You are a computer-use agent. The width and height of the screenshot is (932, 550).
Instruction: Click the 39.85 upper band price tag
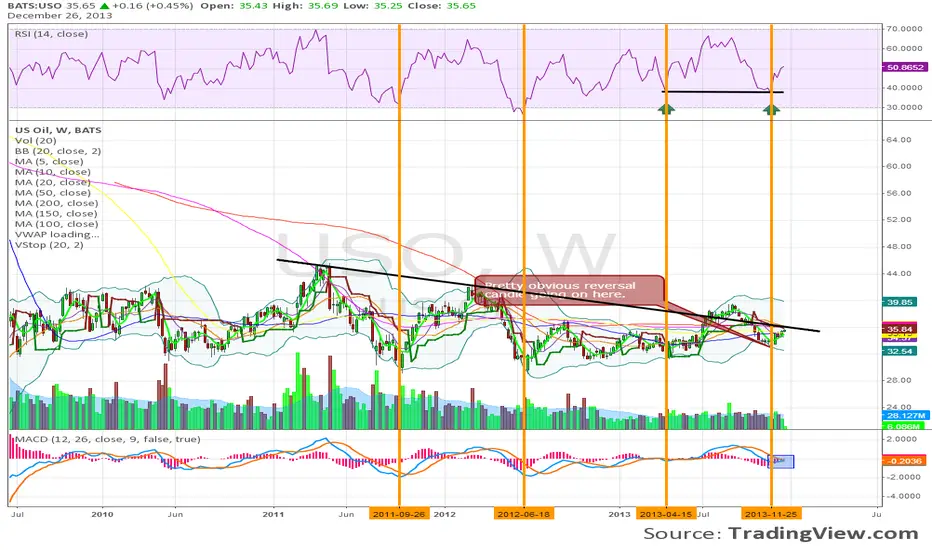pos(900,302)
